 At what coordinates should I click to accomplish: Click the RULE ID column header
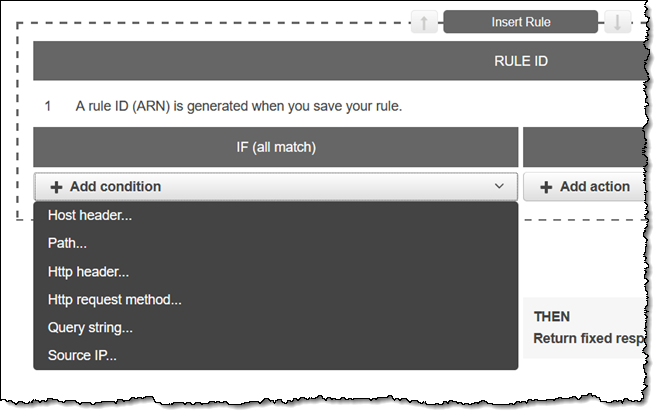pos(521,61)
